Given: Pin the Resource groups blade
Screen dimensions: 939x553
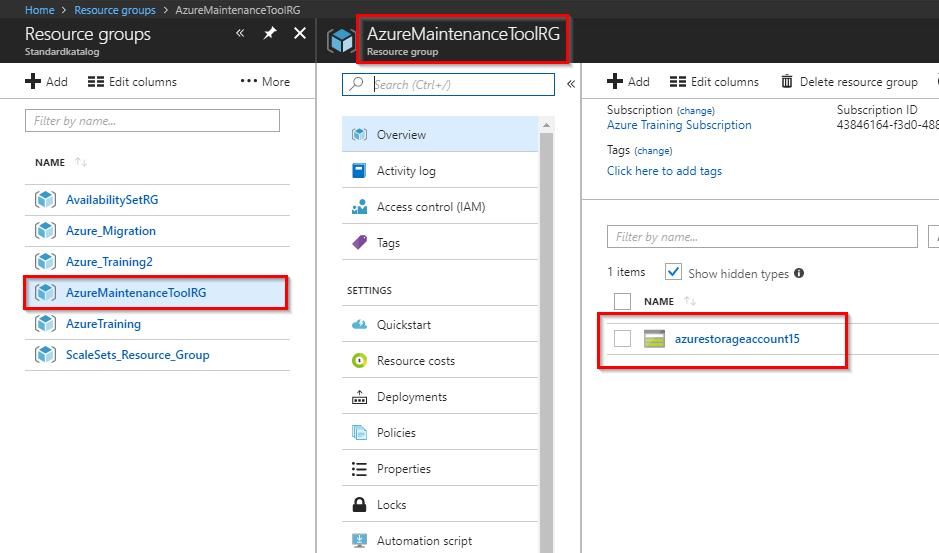Looking at the screenshot, I should pyautogui.click(x=270, y=34).
